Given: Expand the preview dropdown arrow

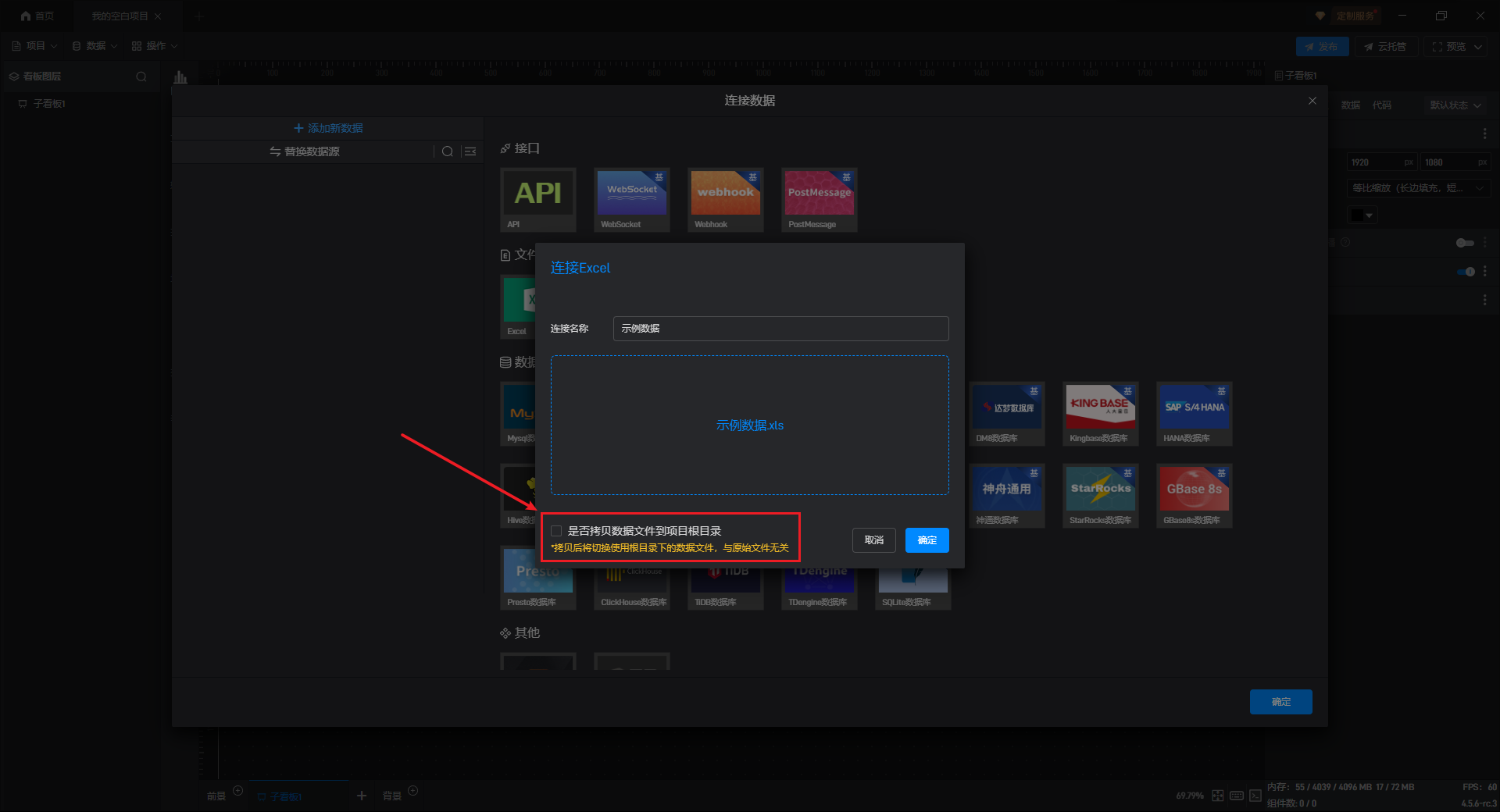Looking at the screenshot, I should [1478, 47].
